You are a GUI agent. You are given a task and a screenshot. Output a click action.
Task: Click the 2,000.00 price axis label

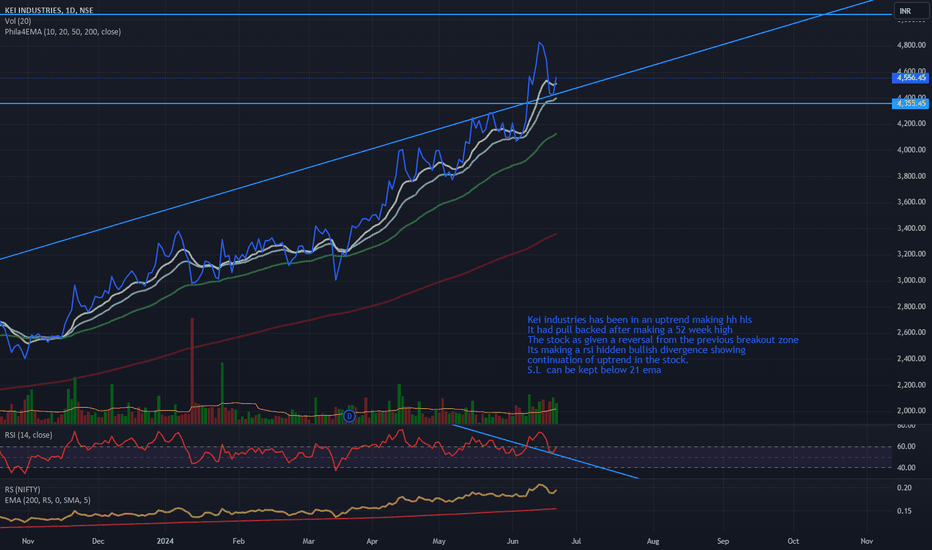tap(911, 411)
